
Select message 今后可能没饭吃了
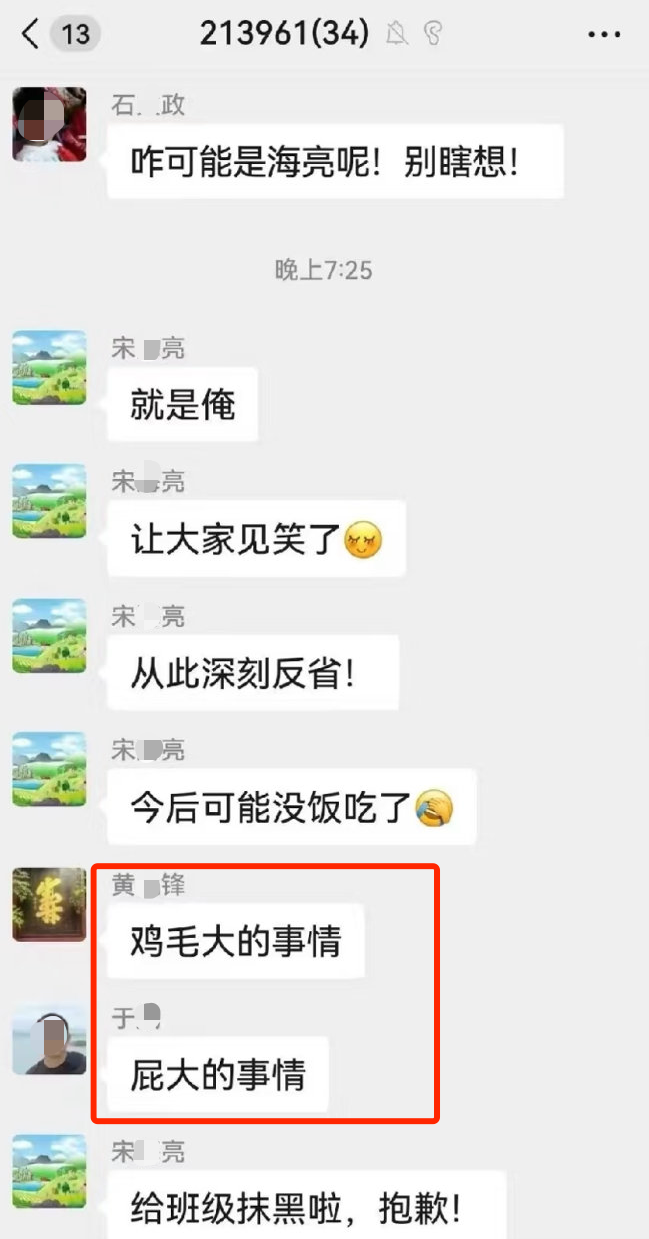click(291, 807)
